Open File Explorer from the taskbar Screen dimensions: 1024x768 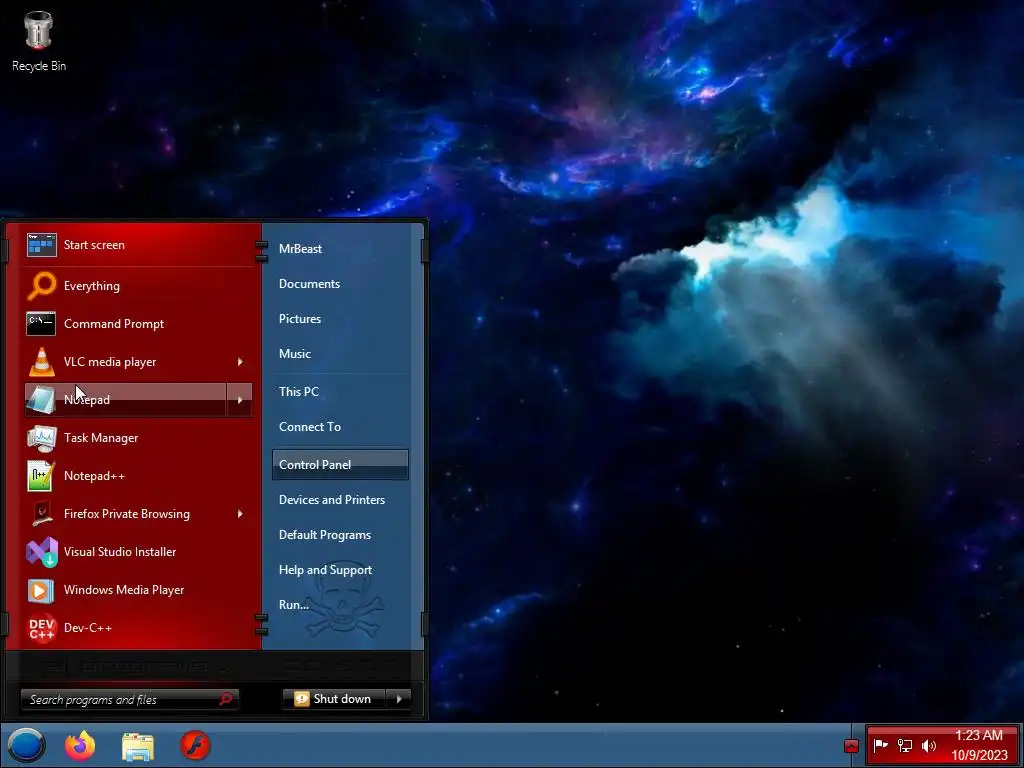[138, 746]
